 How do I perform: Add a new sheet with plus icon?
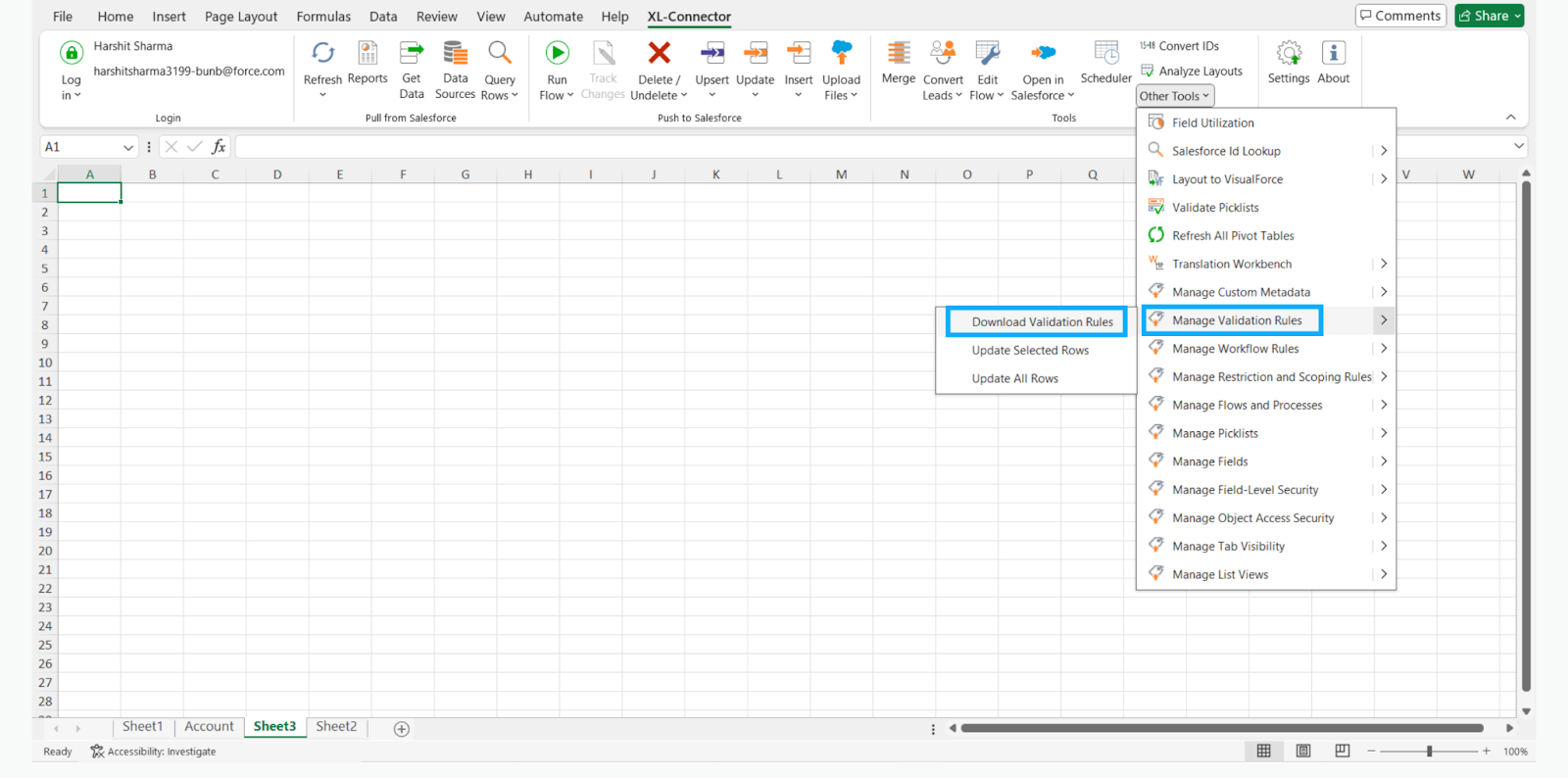tap(402, 728)
